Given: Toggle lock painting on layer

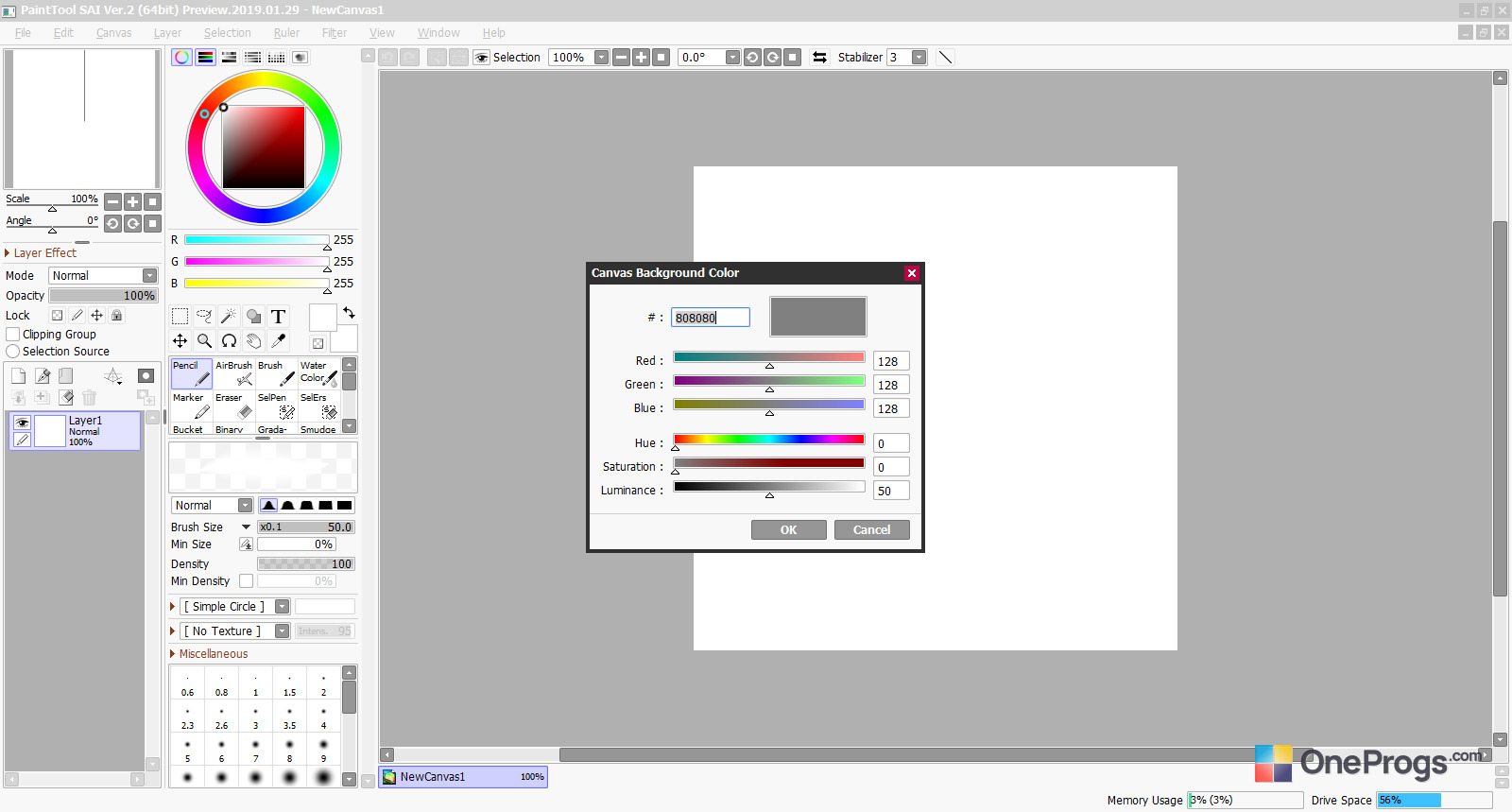Looking at the screenshot, I should [77, 316].
